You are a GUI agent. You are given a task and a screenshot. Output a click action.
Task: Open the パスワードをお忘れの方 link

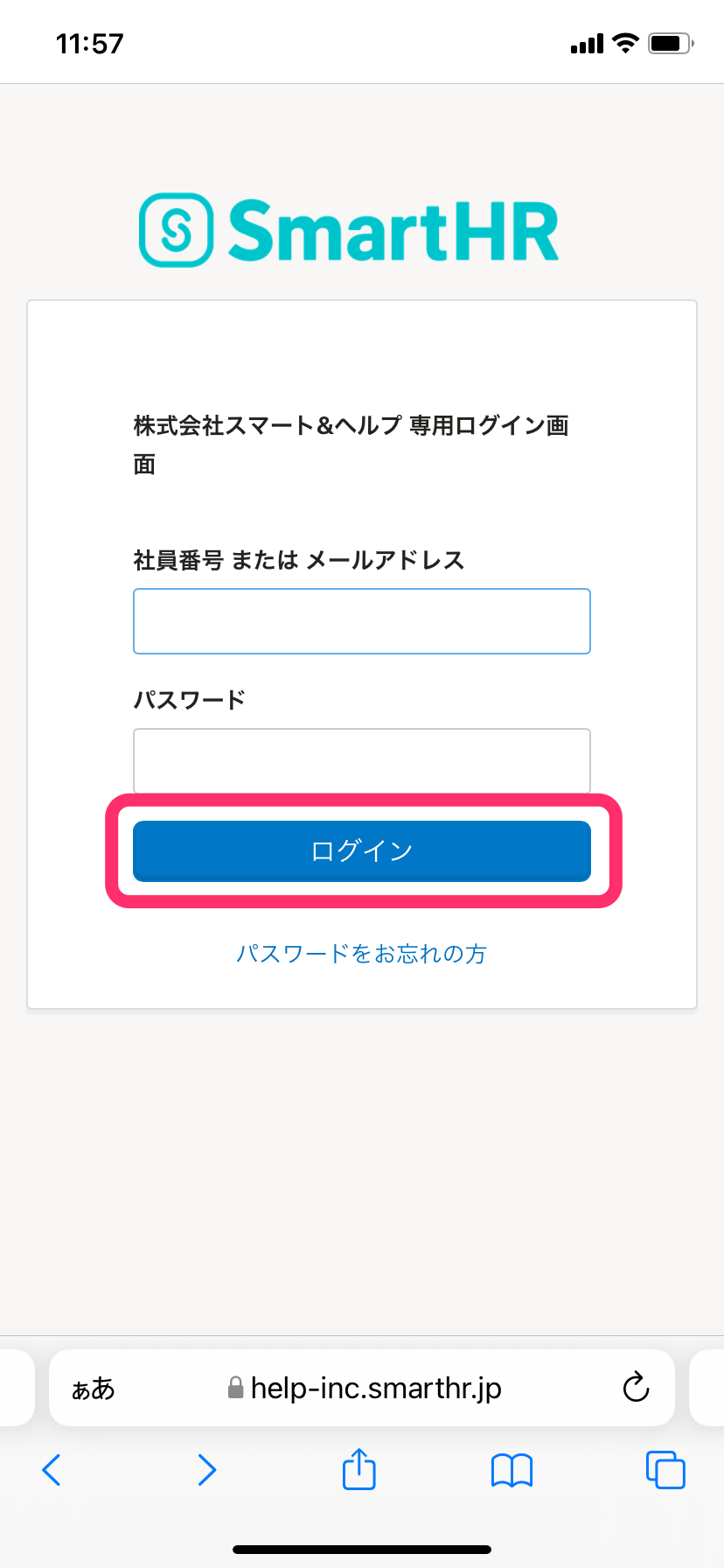(362, 954)
